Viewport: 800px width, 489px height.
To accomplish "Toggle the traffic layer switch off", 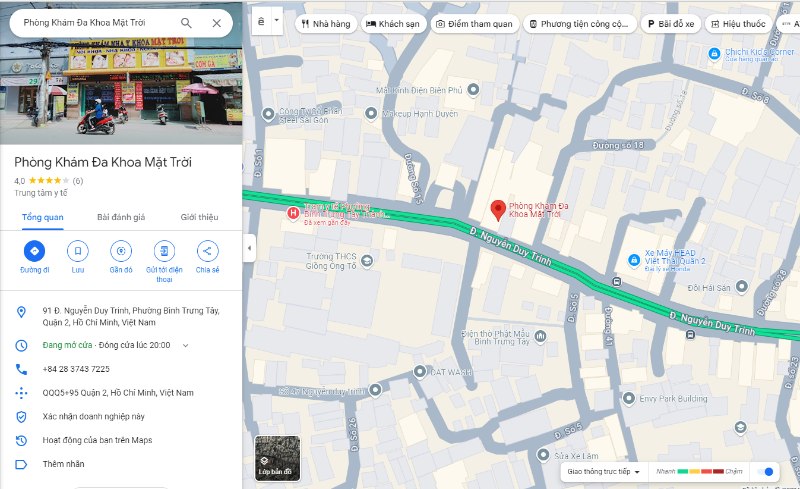I will tap(765, 472).
